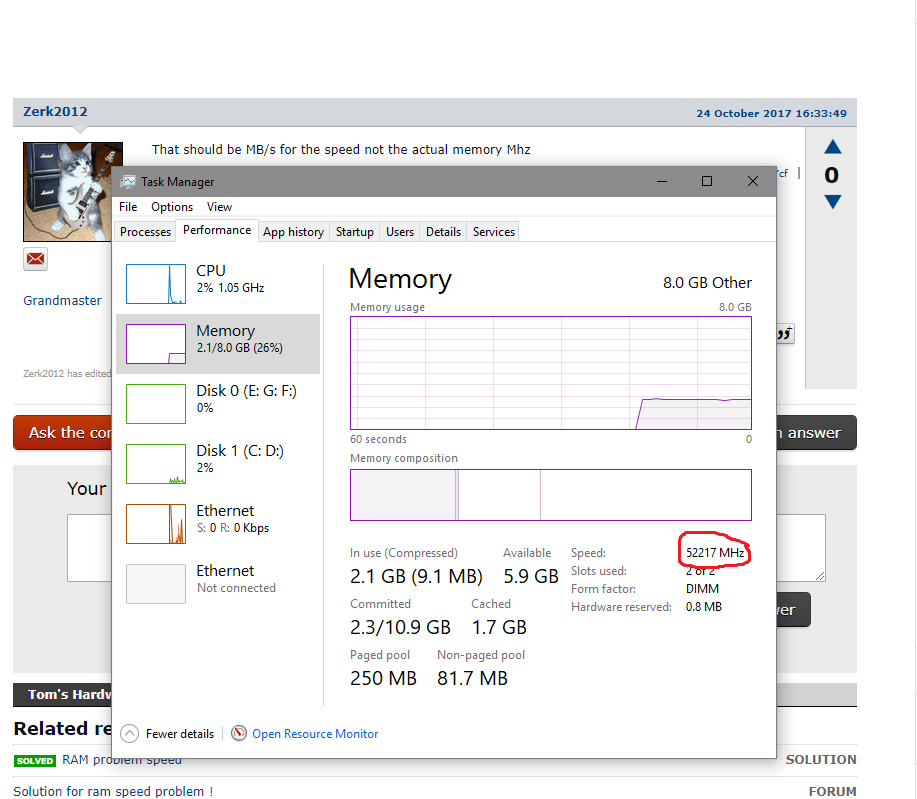Image resolution: width=917 pixels, height=799 pixels.
Task: Select the Ethernet Not connected entry
Action: [x=218, y=584]
